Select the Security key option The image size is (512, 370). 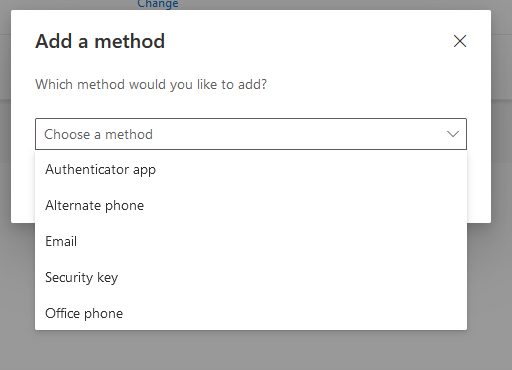click(251, 277)
